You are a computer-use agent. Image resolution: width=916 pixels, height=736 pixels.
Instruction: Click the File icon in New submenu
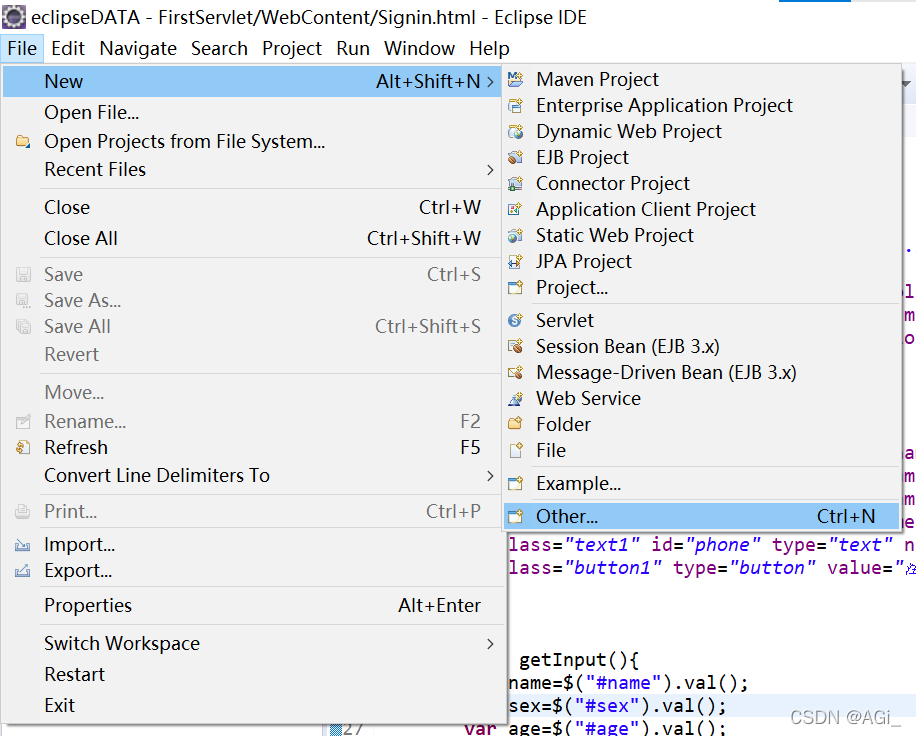[x=515, y=450]
